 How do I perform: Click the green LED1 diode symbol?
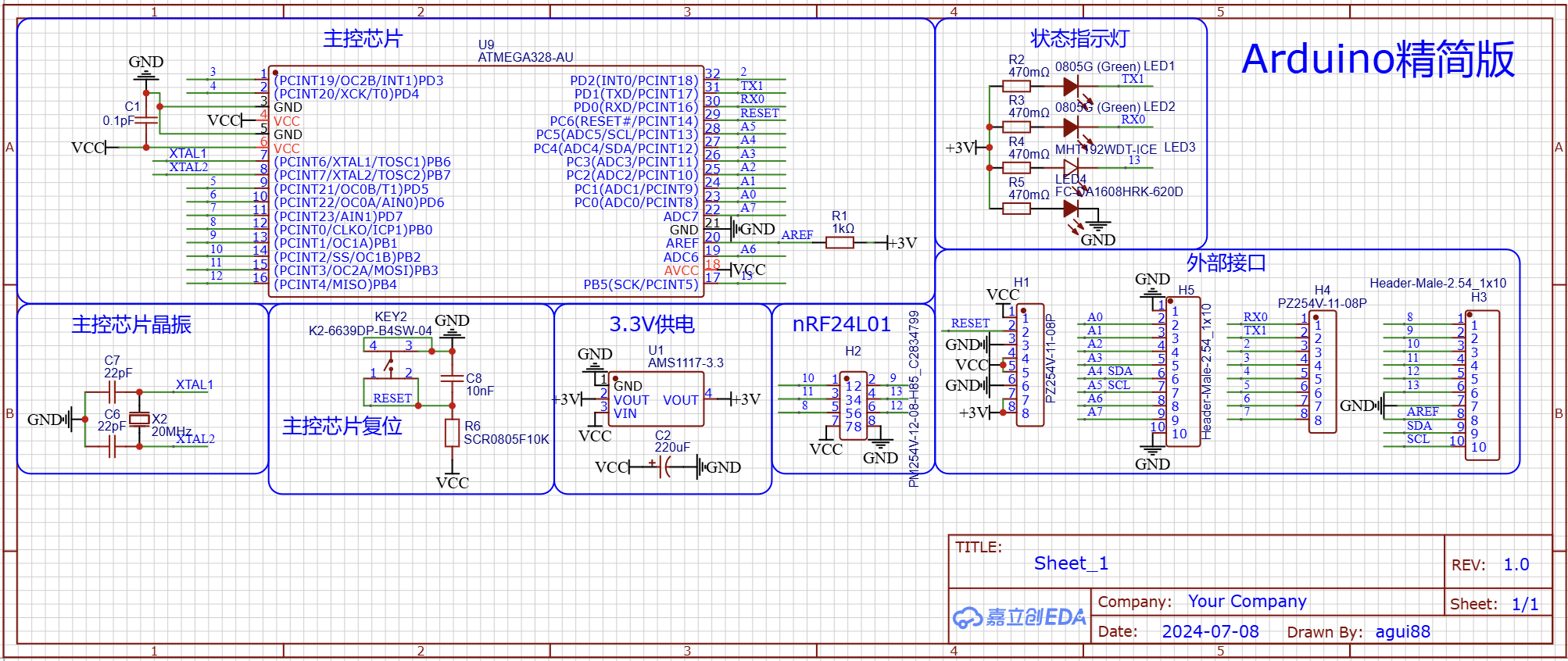coord(1071,86)
